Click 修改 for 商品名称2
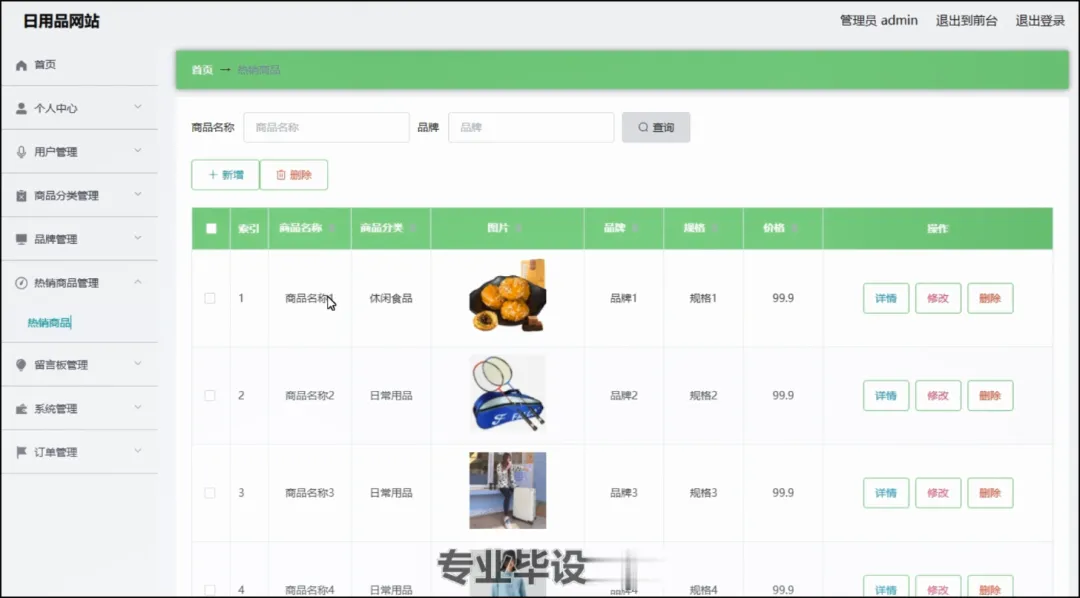The image size is (1080, 598). point(938,395)
